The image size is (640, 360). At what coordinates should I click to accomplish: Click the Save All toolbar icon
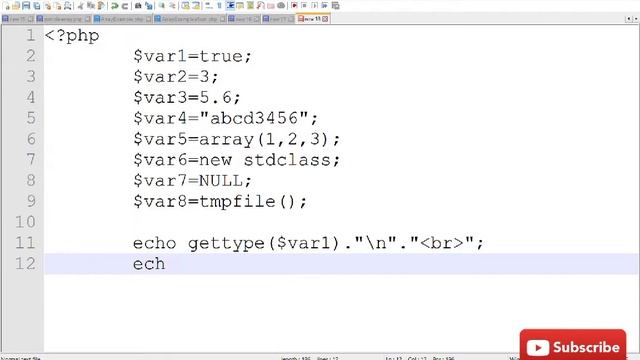37,6
